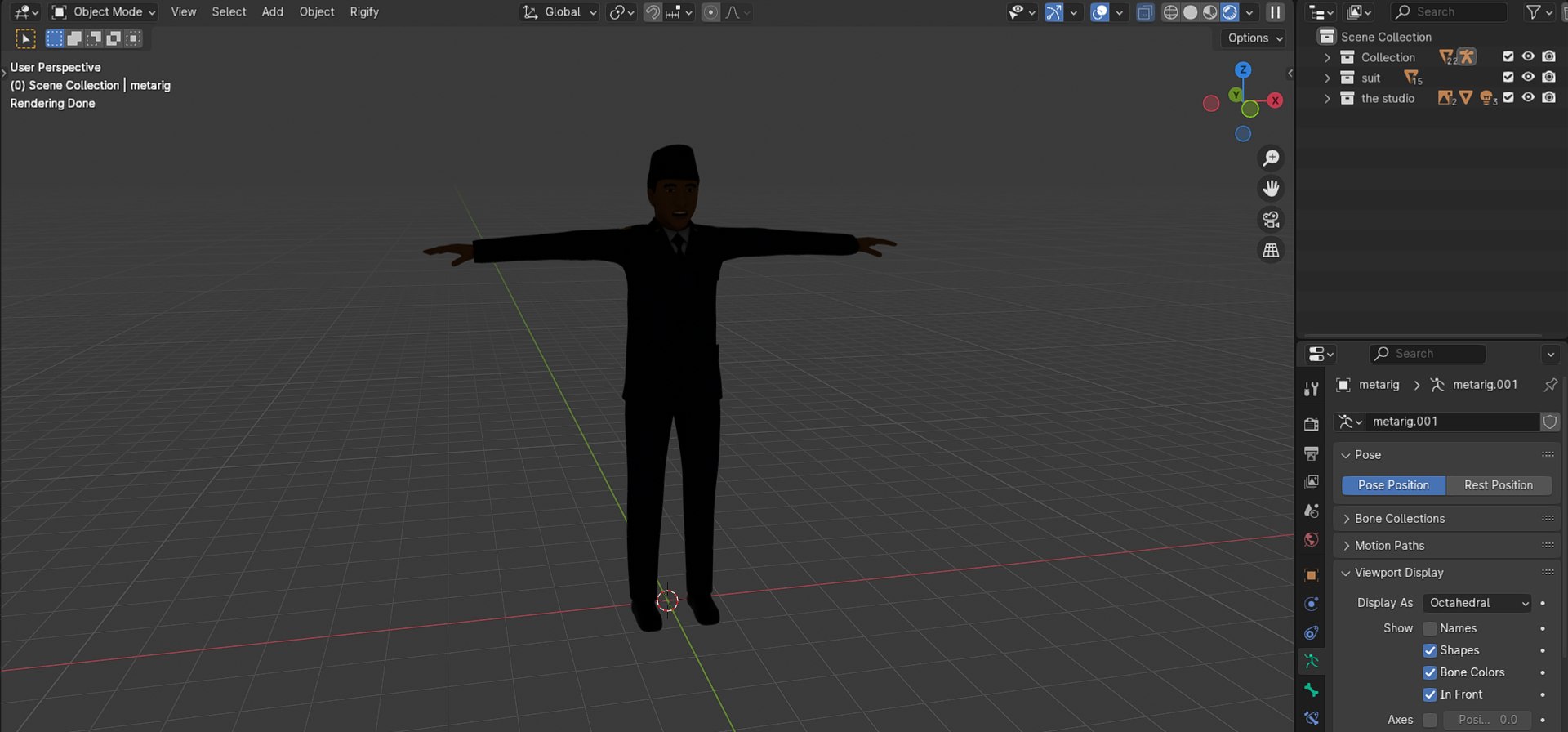1568x732 pixels.
Task: Open the Render properties tab
Action: click(1312, 424)
